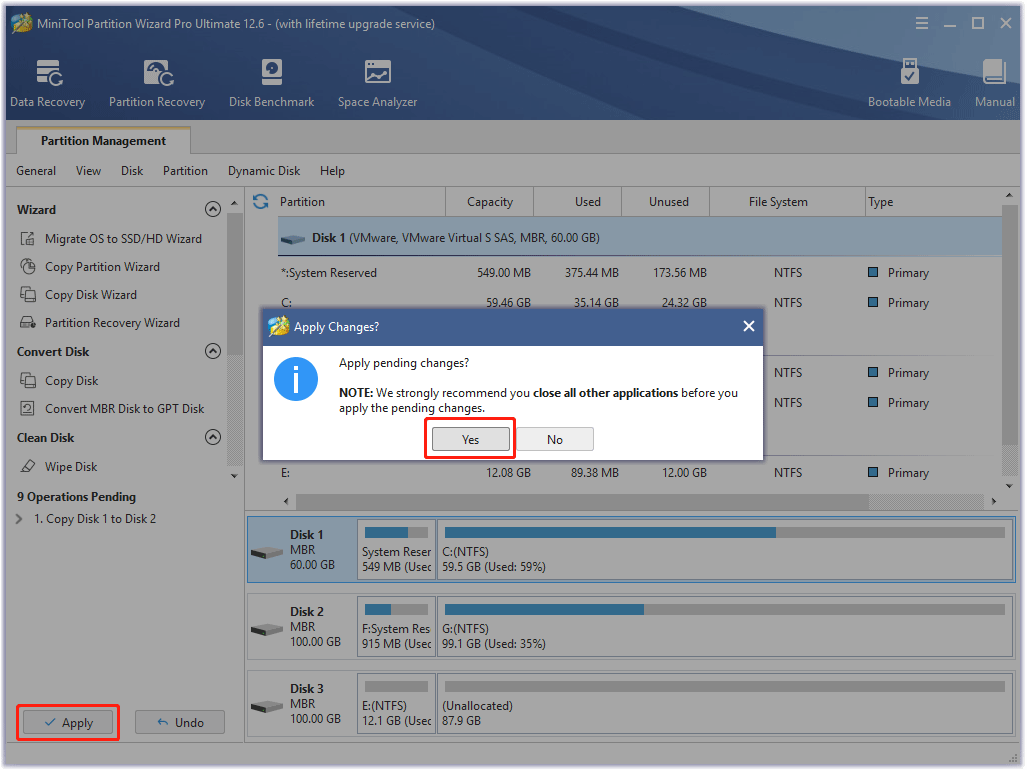Screen dimensions: 1027x770
Task: Close the Apply Changes dialog with X
Action: coord(749,326)
